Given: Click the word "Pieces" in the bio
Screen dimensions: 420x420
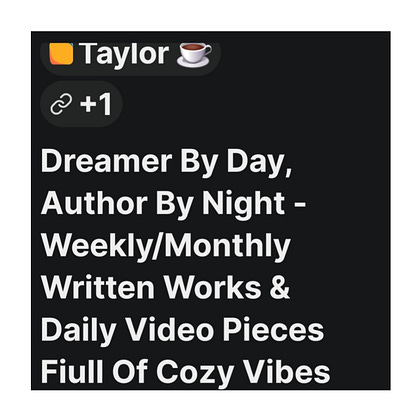Looking at the screenshot, I should 273,329.
